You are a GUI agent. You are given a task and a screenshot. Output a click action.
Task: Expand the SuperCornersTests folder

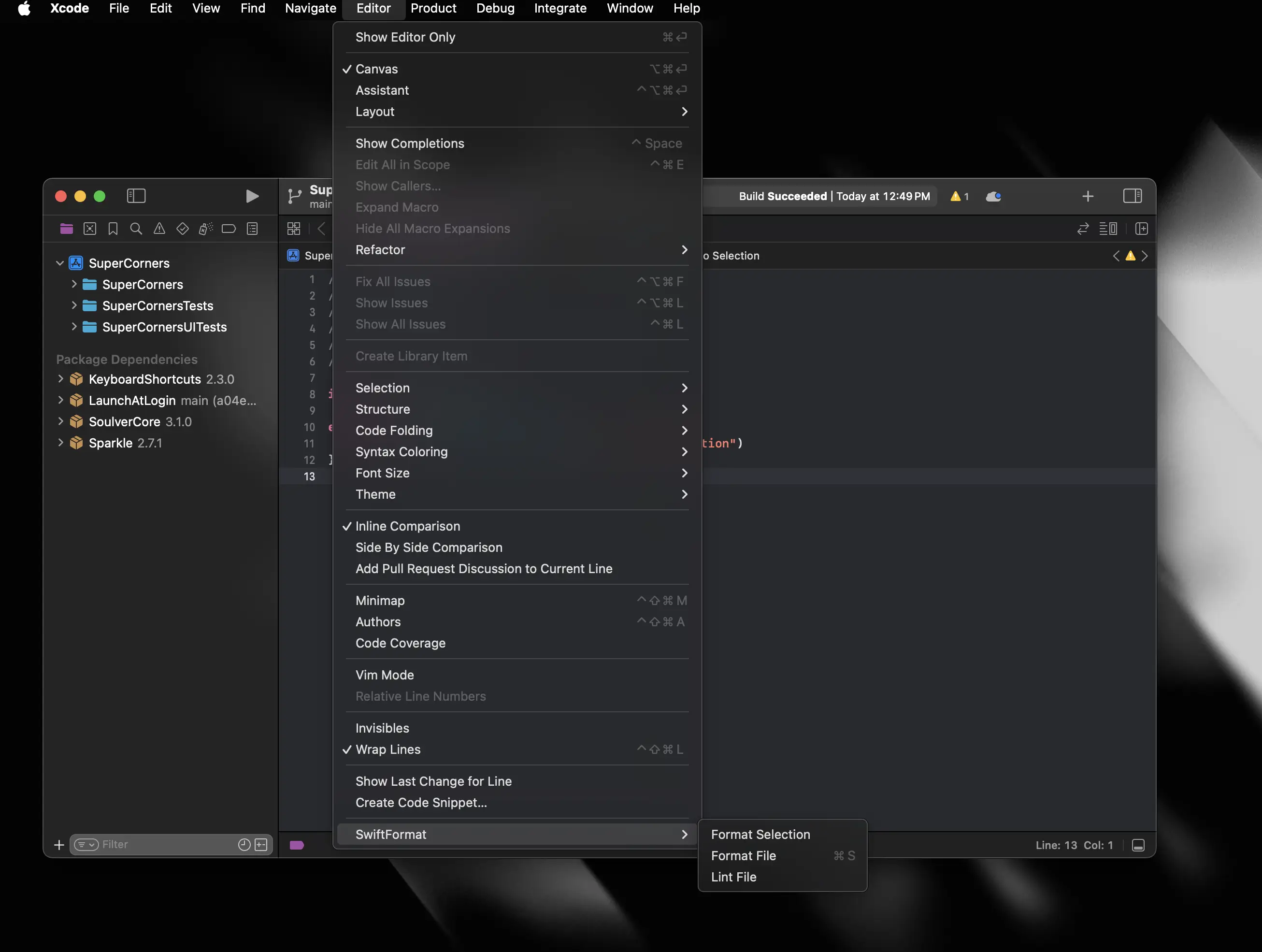click(74, 305)
